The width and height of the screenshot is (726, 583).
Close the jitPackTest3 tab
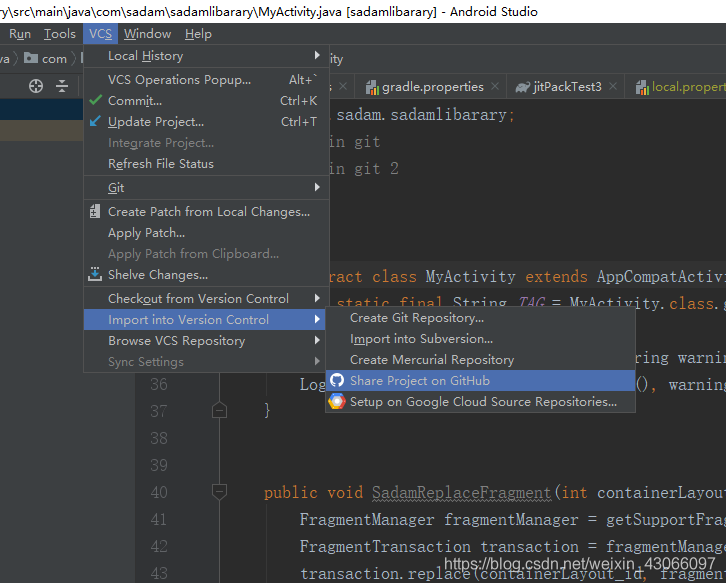point(613,87)
